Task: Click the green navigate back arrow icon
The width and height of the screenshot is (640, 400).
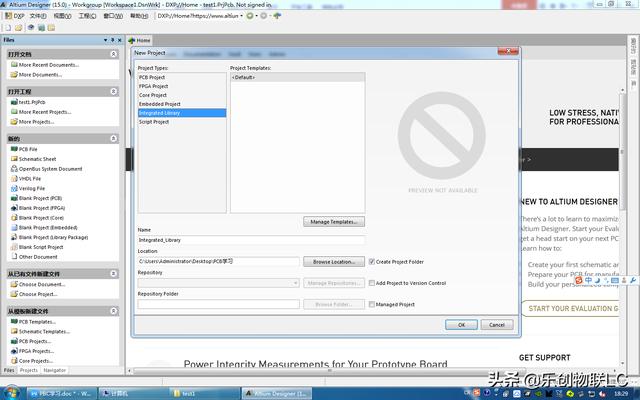Action: (x=249, y=16)
